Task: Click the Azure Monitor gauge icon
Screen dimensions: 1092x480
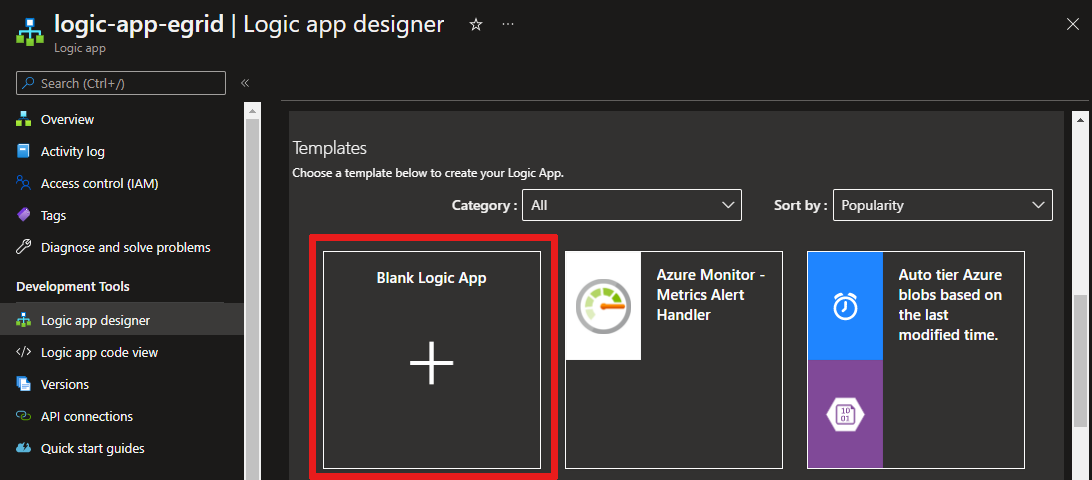Action: pos(603,306)
